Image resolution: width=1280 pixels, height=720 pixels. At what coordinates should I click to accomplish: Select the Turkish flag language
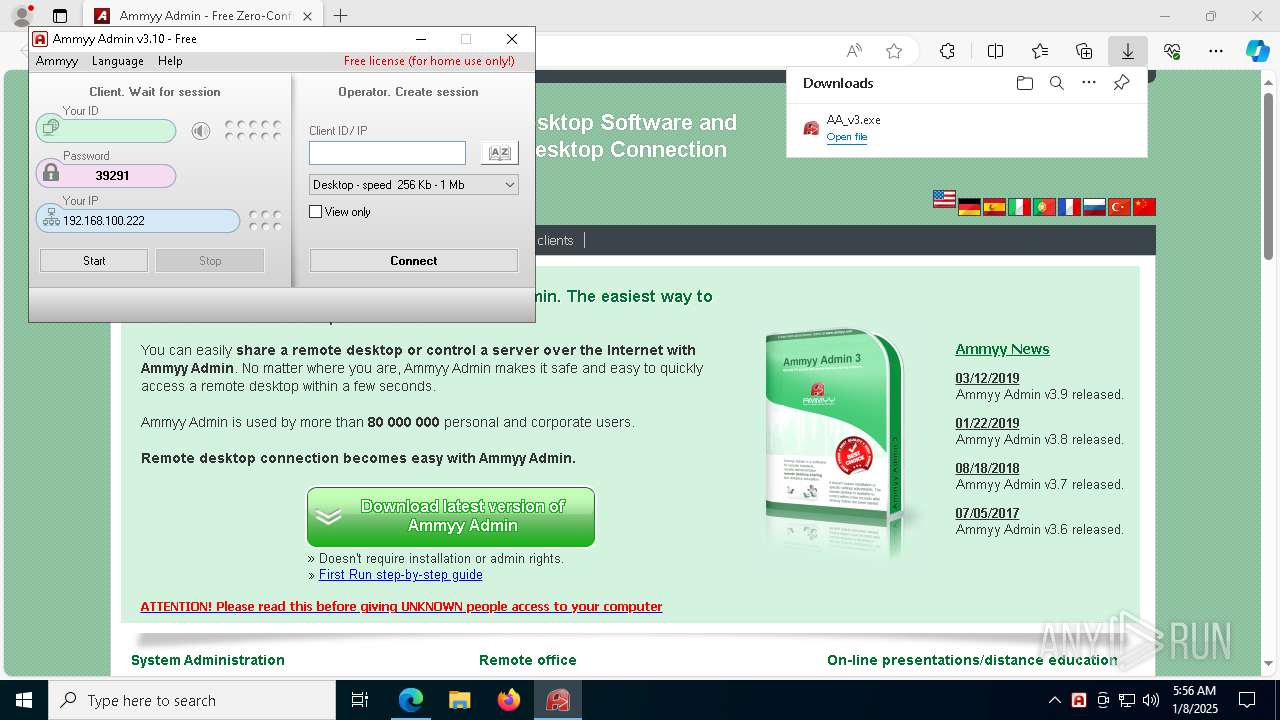pyautogui.click(x=1119, y=207)
